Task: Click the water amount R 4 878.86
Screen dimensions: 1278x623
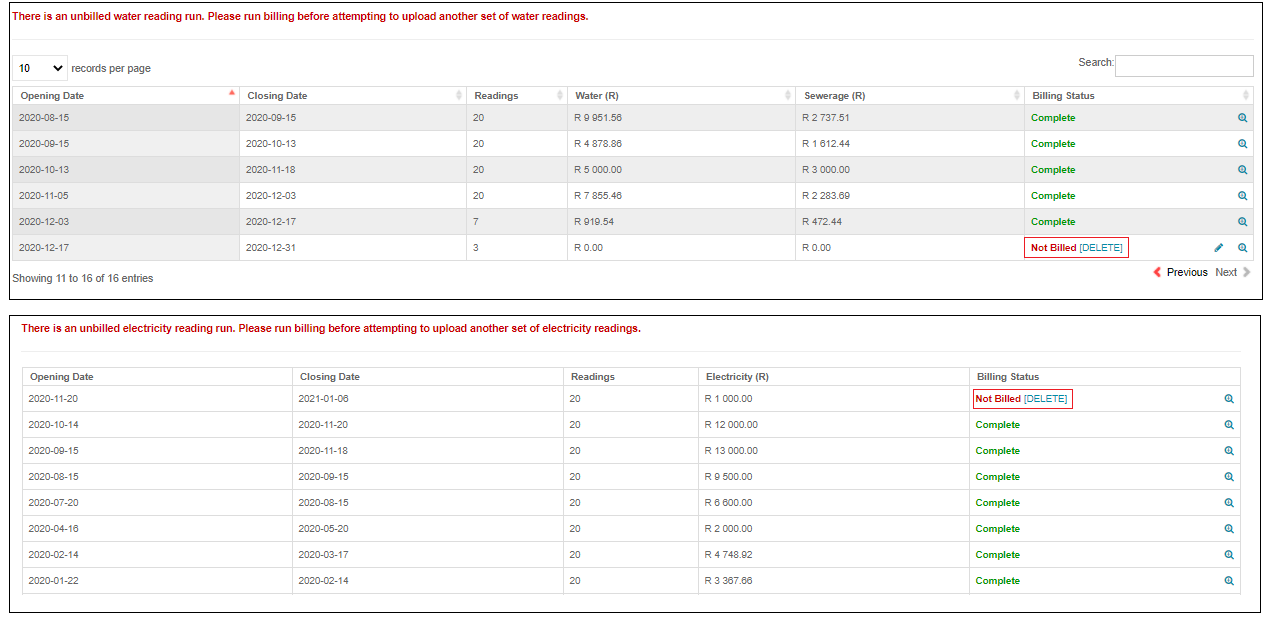Action: pos(598,144)
